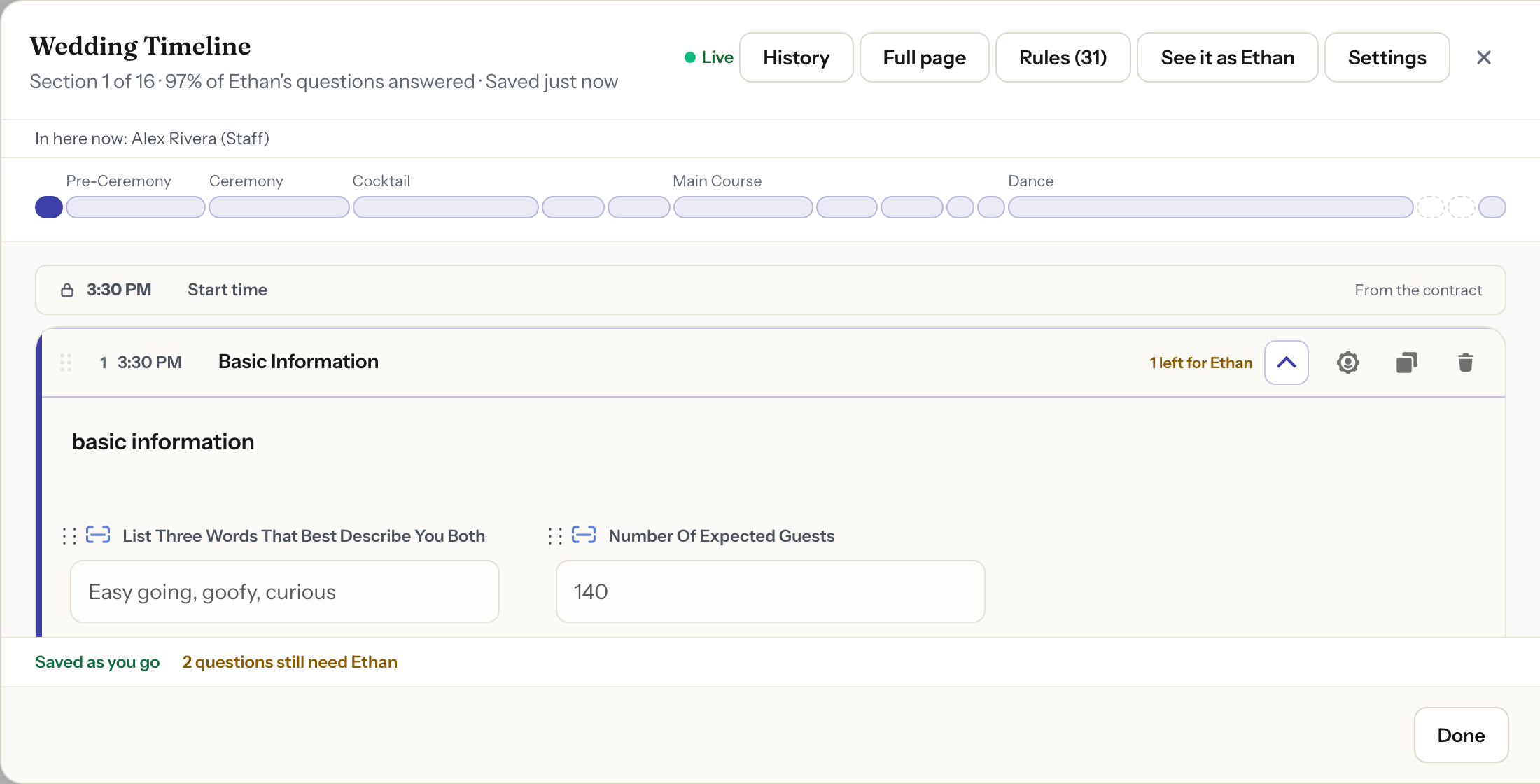Click the 'basic information' heading text
Image resolution: width=1540 pixels, height=784 pixels.
[163, 442]
